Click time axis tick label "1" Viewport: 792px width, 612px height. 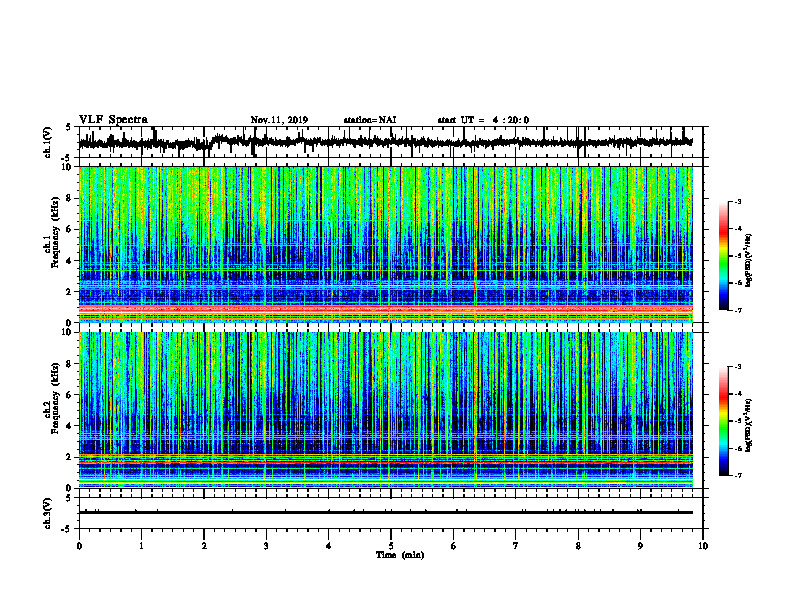click(142, 546)
